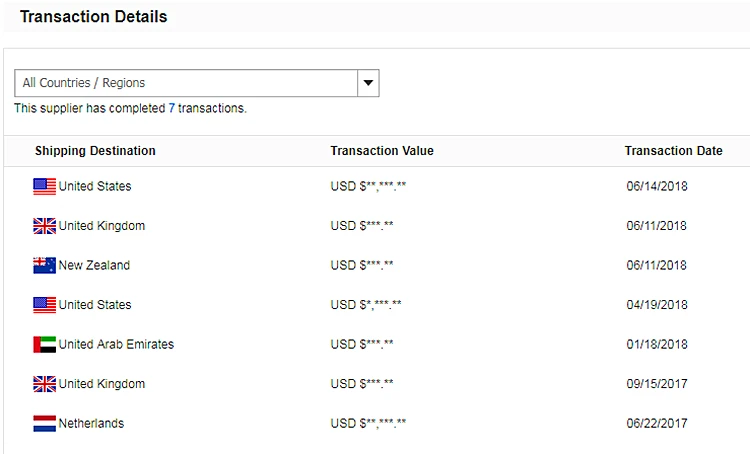
Task: Click the 7 transactions count link
Action: point(171,108)
